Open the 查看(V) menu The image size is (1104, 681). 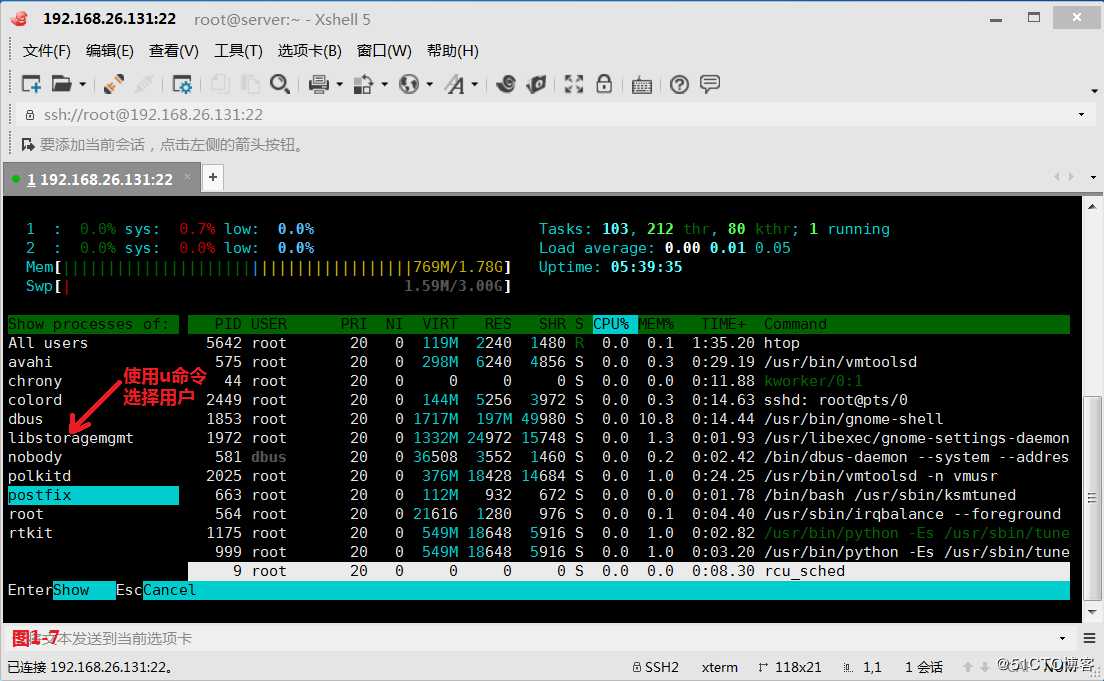[x=174, y=51]
